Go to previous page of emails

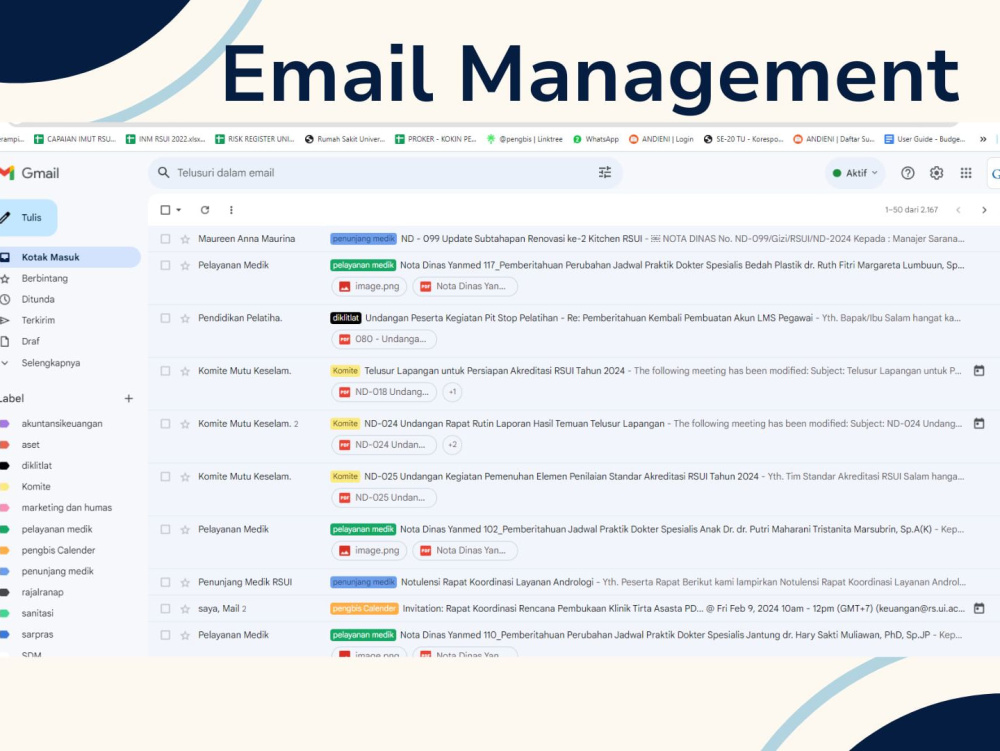tap(958, 210)
